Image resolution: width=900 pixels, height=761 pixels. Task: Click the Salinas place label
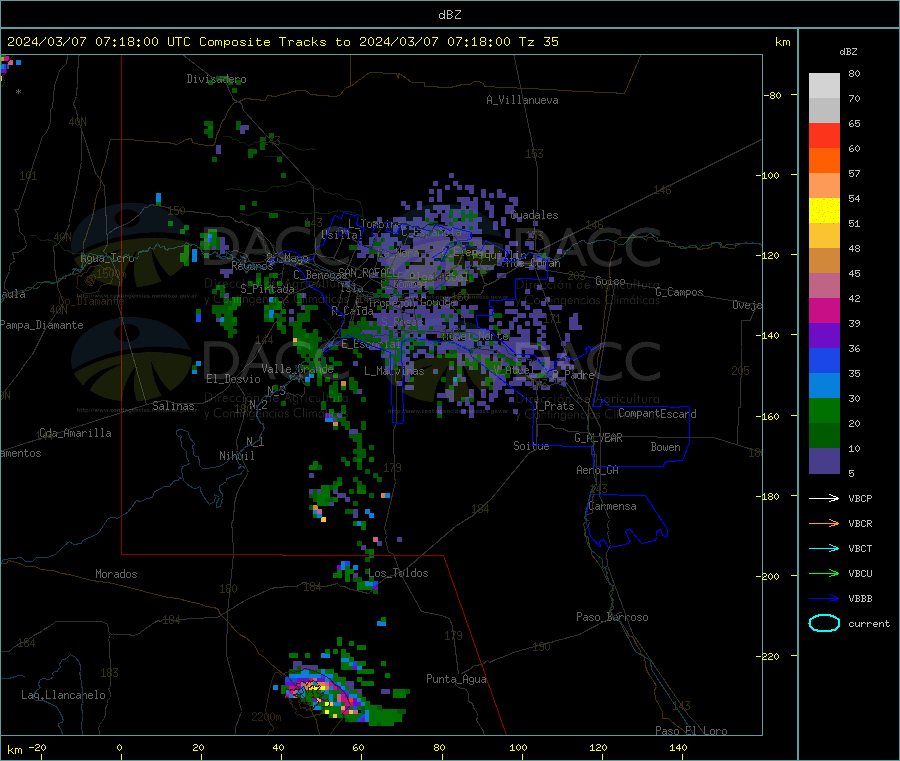pos(173,406)
